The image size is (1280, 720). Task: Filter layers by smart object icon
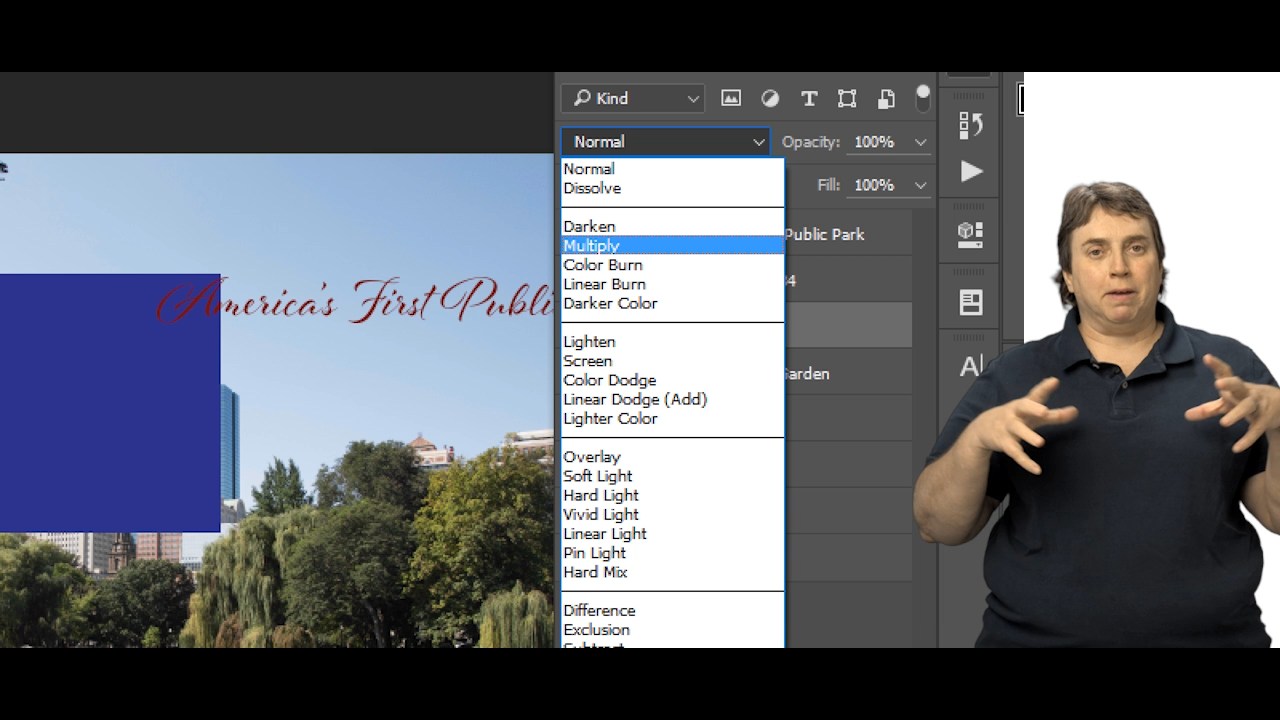pyautogui.click(x=886, y=98)
